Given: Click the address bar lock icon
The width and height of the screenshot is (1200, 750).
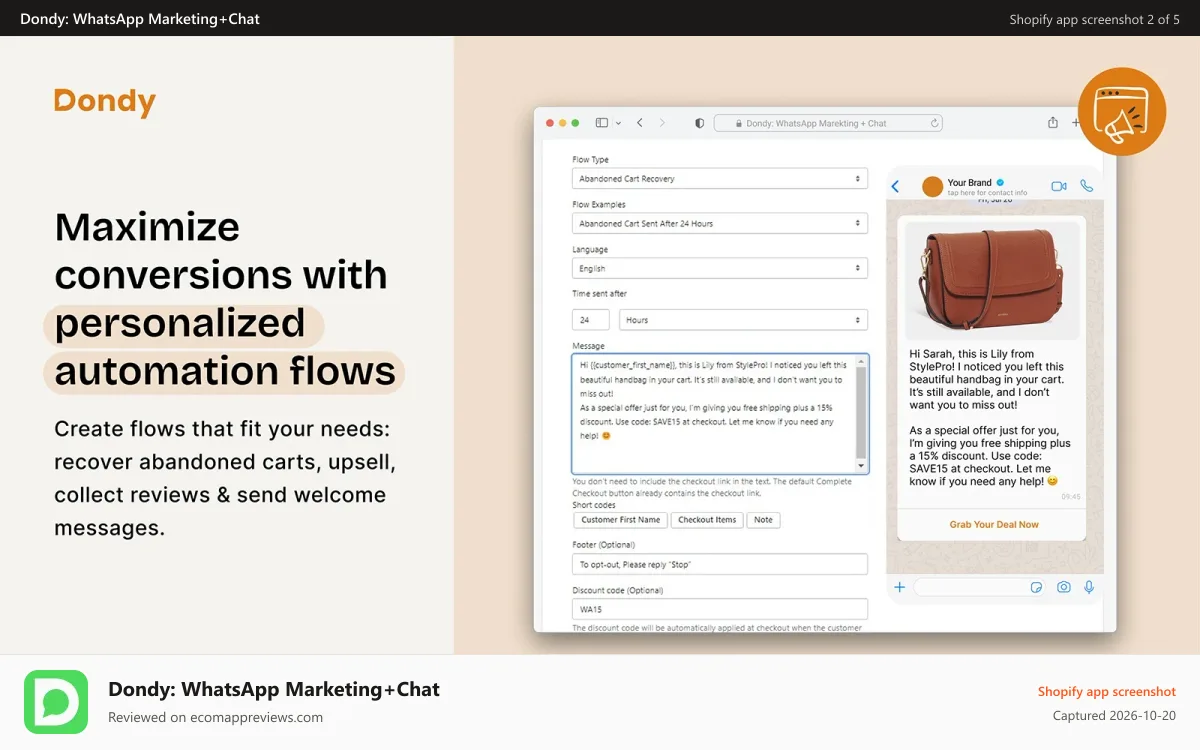Looking at the screenshot, I should pos(739,124).
